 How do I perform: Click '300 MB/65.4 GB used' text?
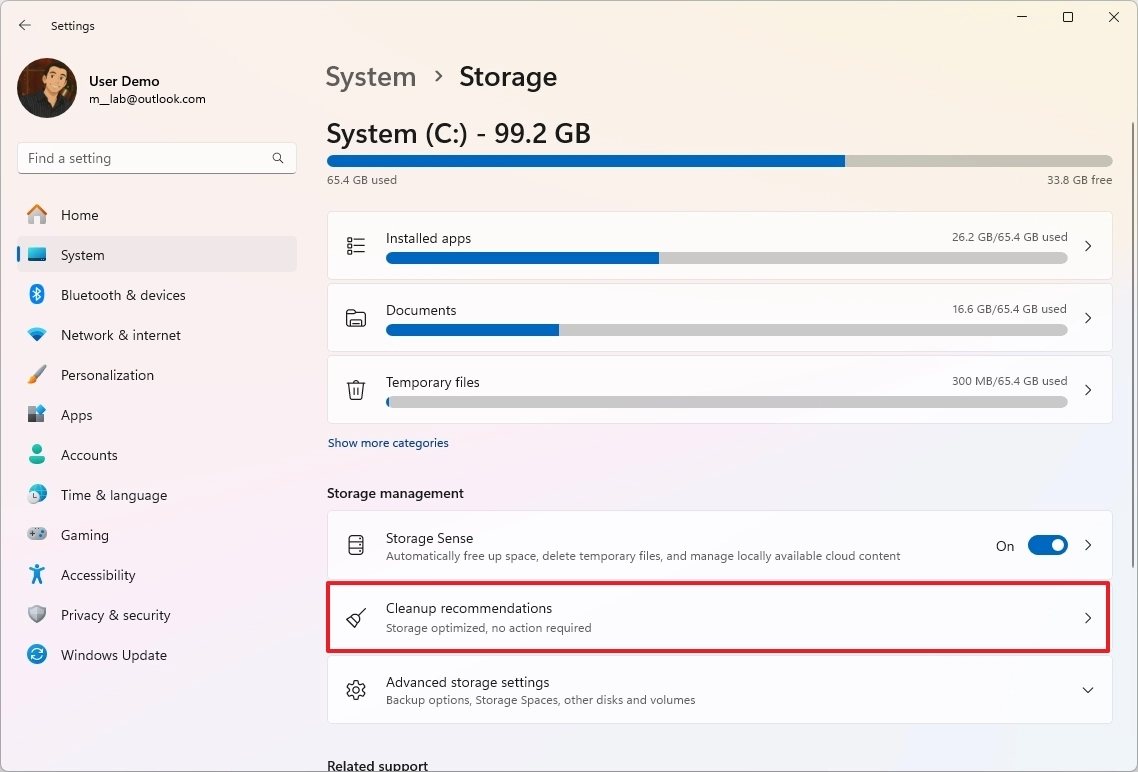coord(1010,380)
